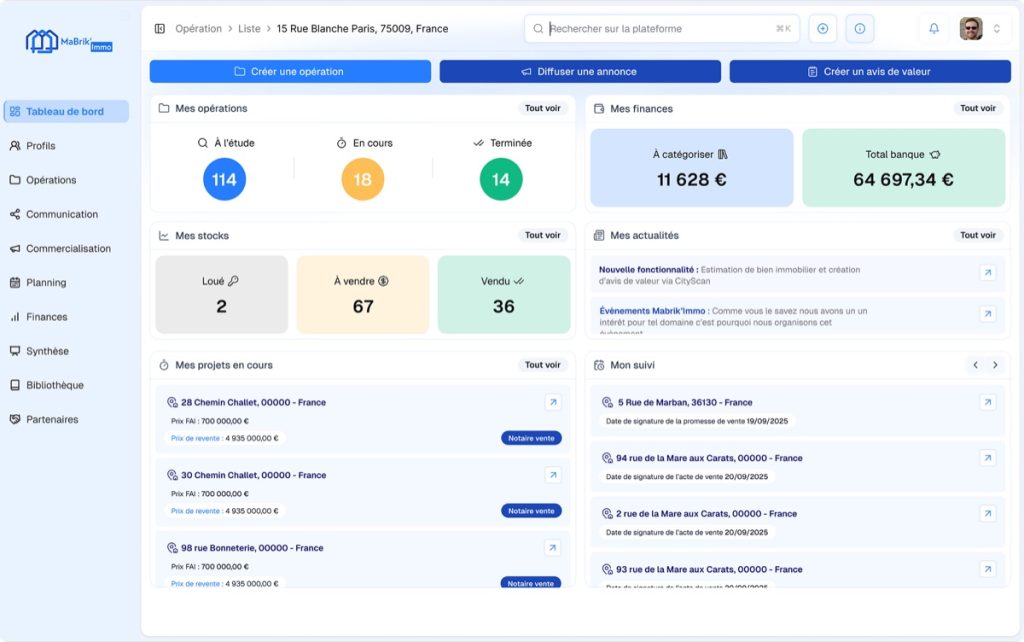Open the info circle icon in header
The height and width of the screenshot is (642, 1024).
pos(859,29)
